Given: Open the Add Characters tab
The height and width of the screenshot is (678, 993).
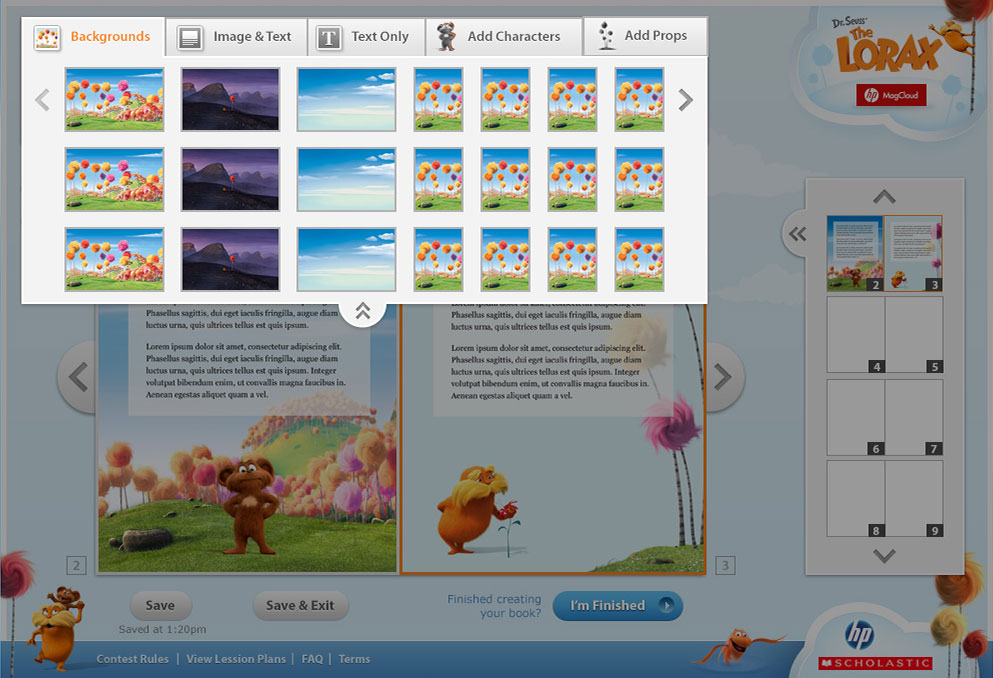Looking at the screenshot, I should click(503, 37).
